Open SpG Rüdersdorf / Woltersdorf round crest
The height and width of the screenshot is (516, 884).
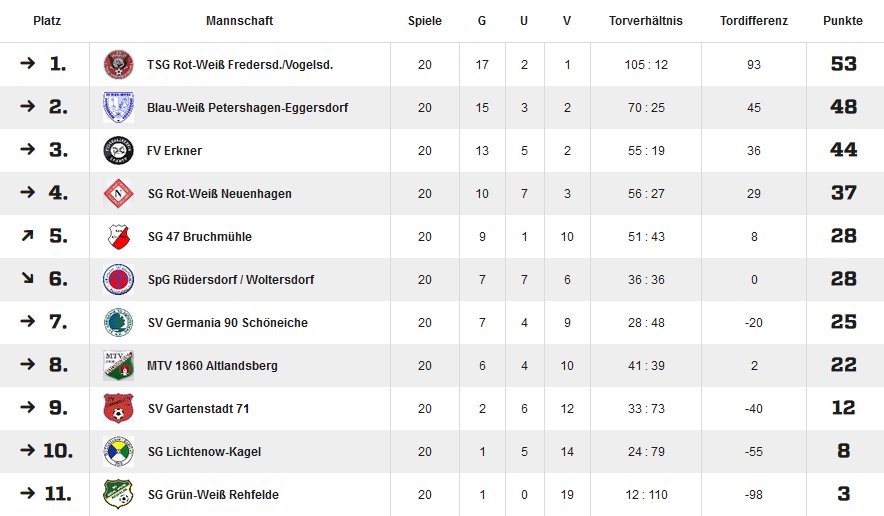click(x=118, y=280)
